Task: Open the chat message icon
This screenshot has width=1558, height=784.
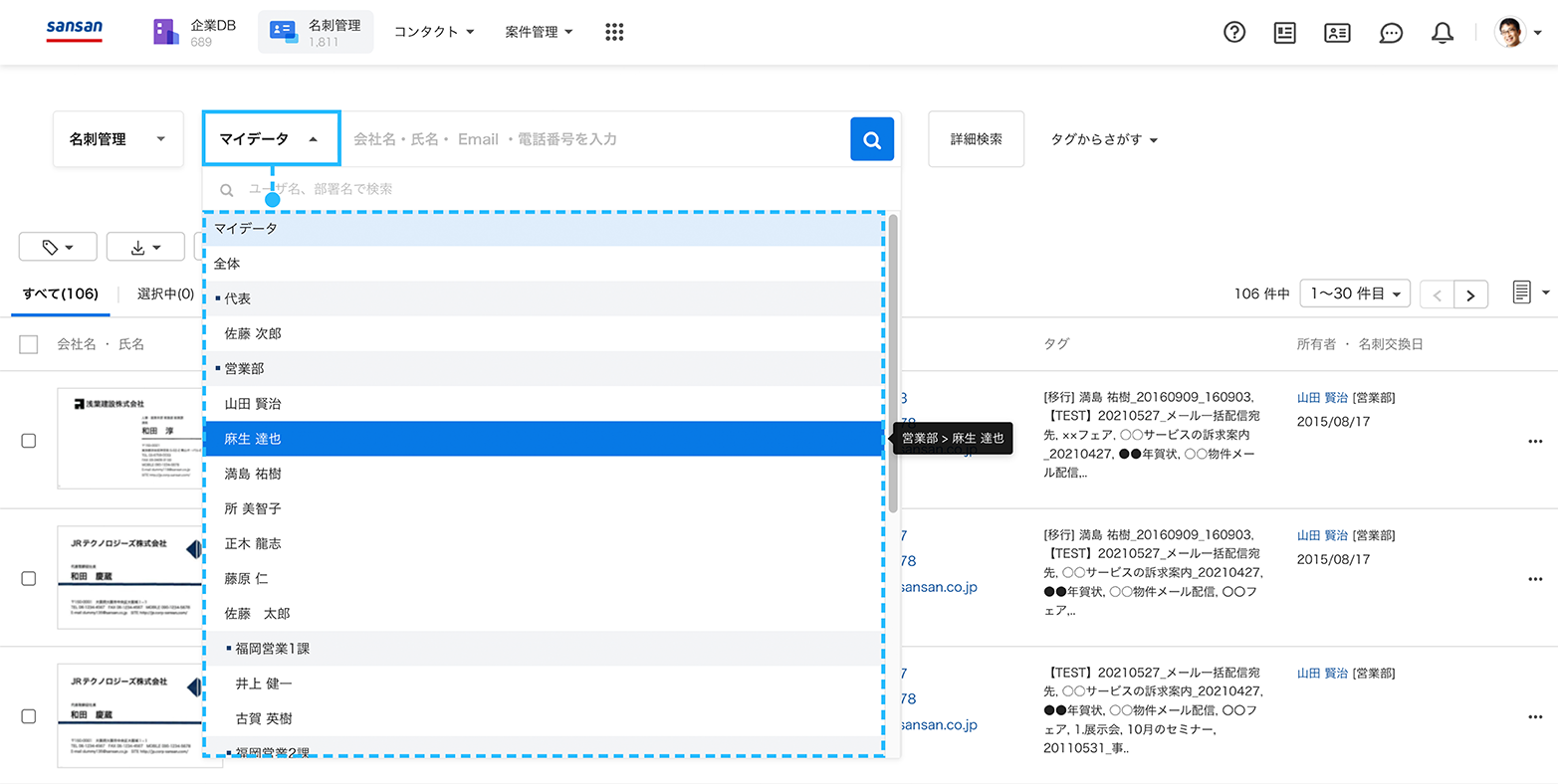Action: tap(1391, 33)
